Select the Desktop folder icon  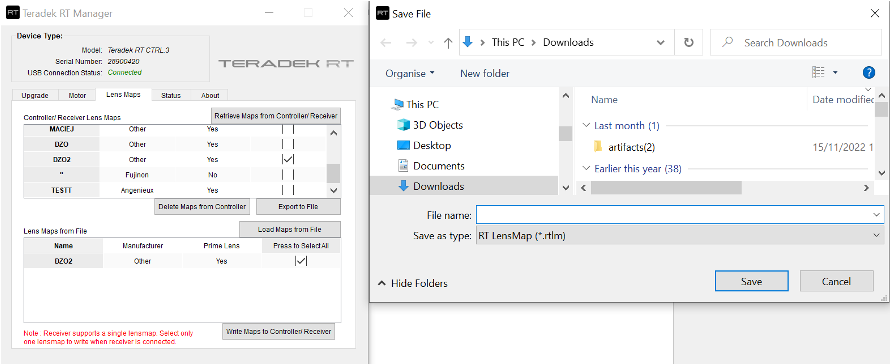(x=404, y=145)
